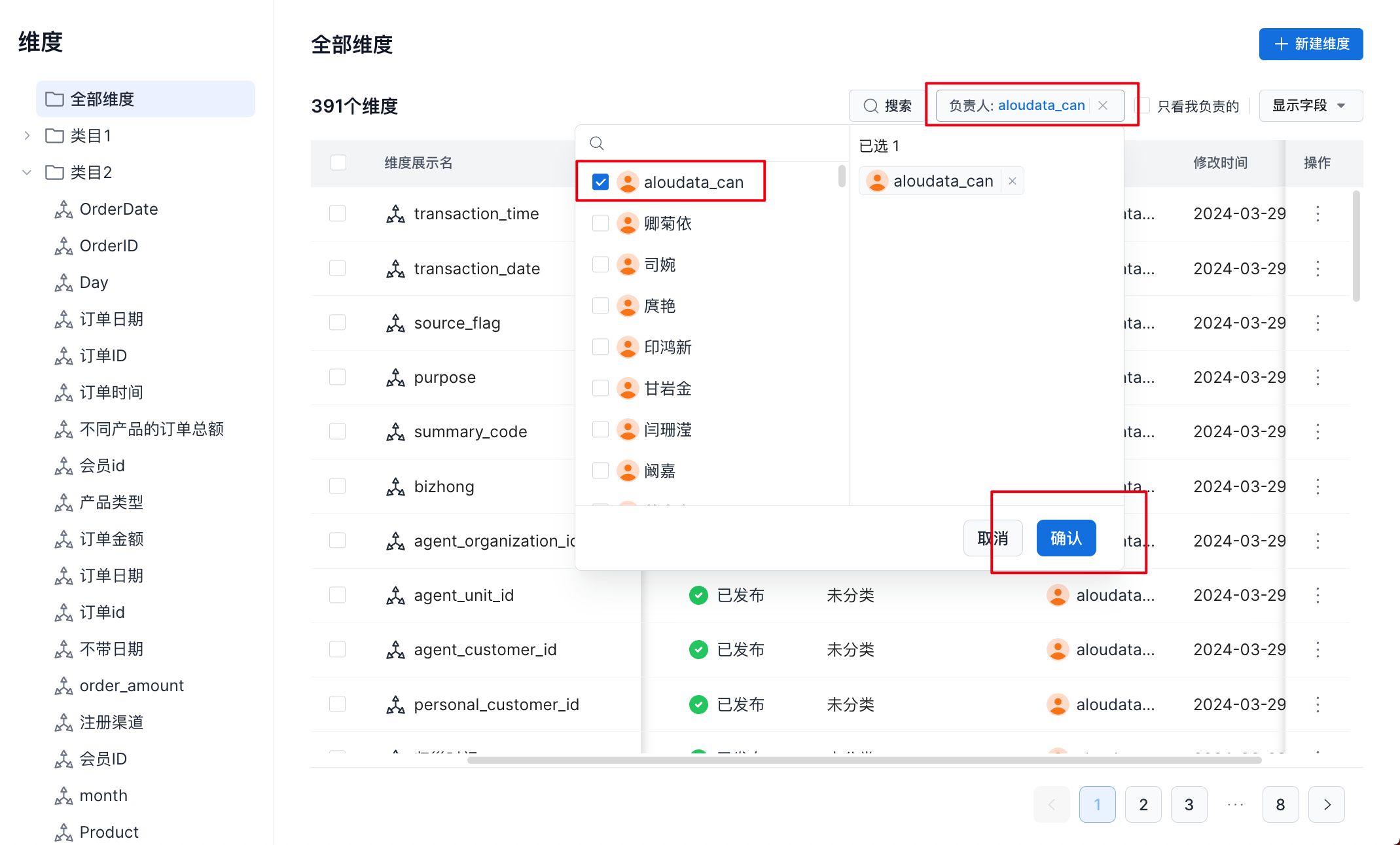The image size is (1400, 845).
Task: Click the 订单金额 dimension icon
Action: coord(63,539)
